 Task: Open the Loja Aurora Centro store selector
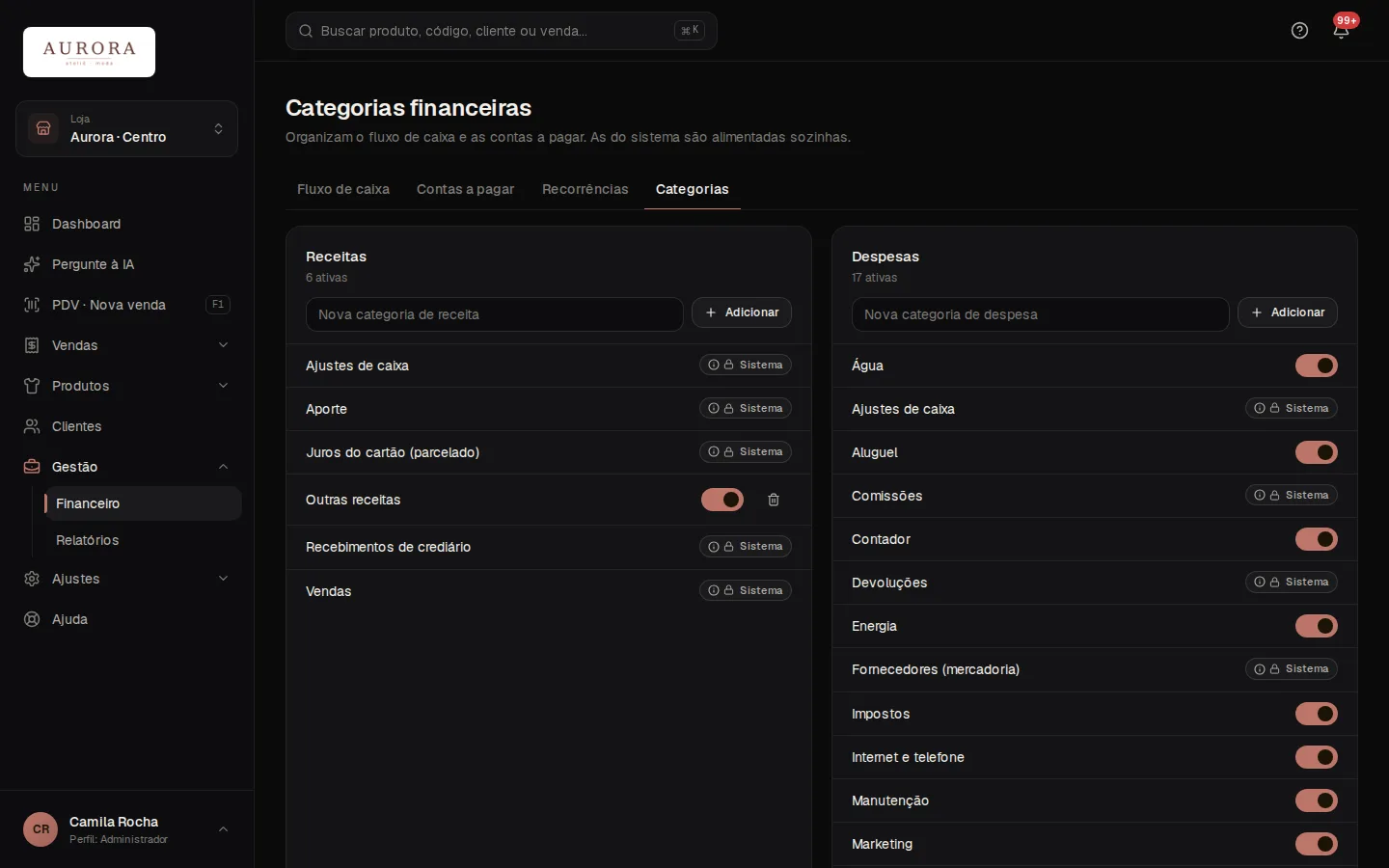126,128
